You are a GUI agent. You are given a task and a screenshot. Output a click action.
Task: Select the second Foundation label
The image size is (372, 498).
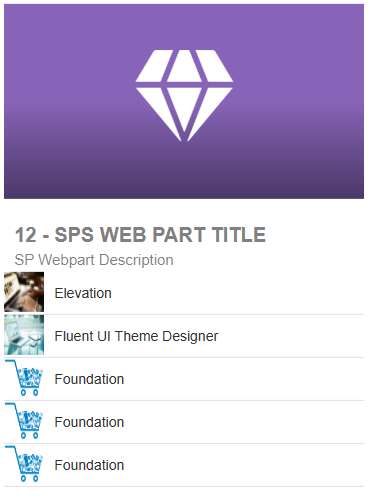click(x=89, y=422)
